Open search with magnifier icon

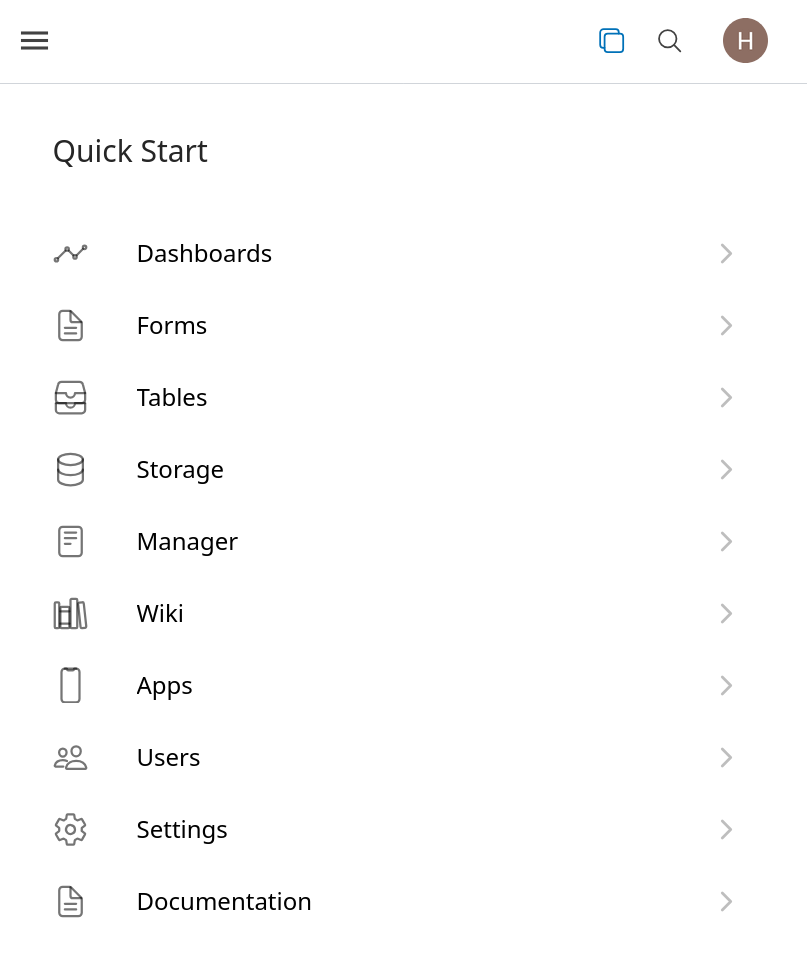click(669, 41)
